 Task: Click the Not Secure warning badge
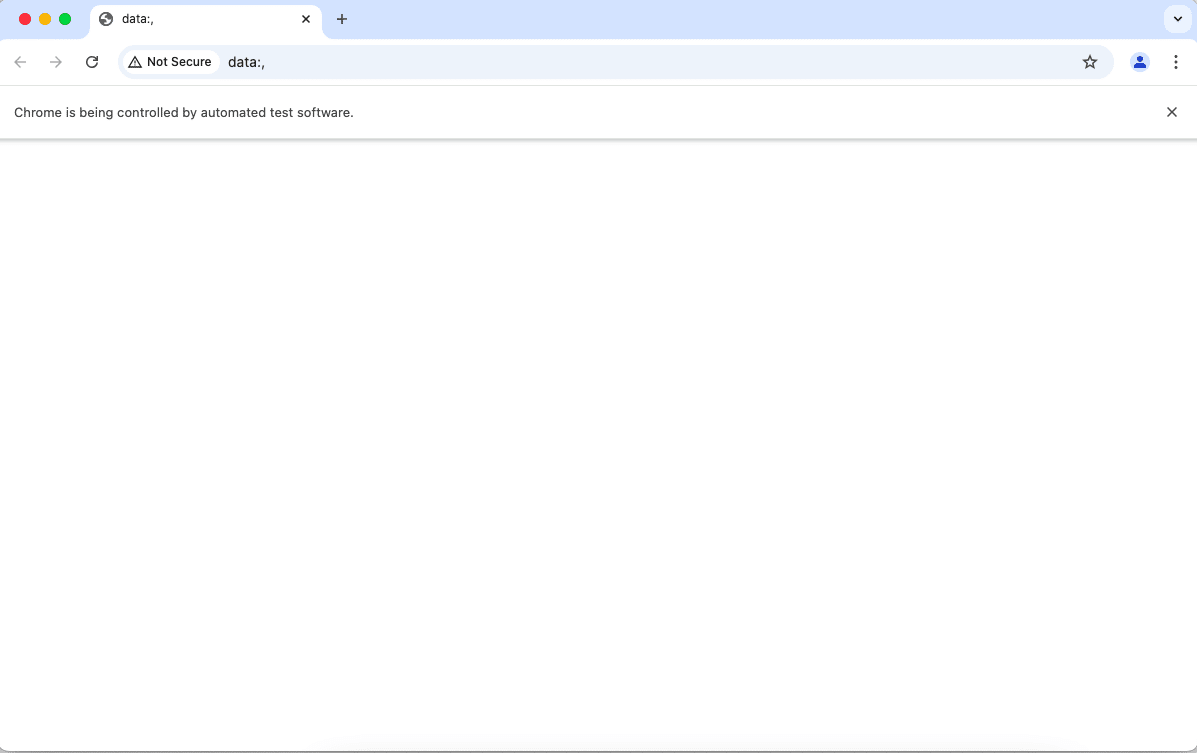tap(170, 61)
